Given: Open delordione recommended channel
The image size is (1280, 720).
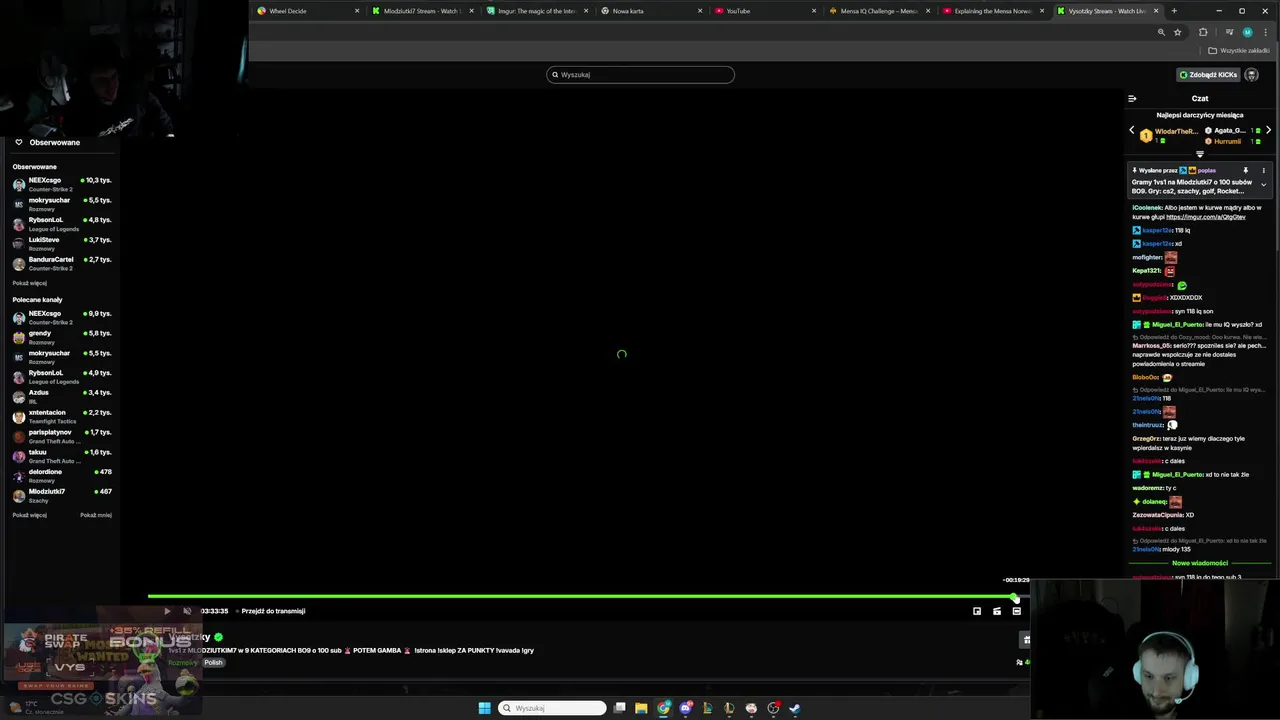Looking at the screenshot, I should point(62,475).
